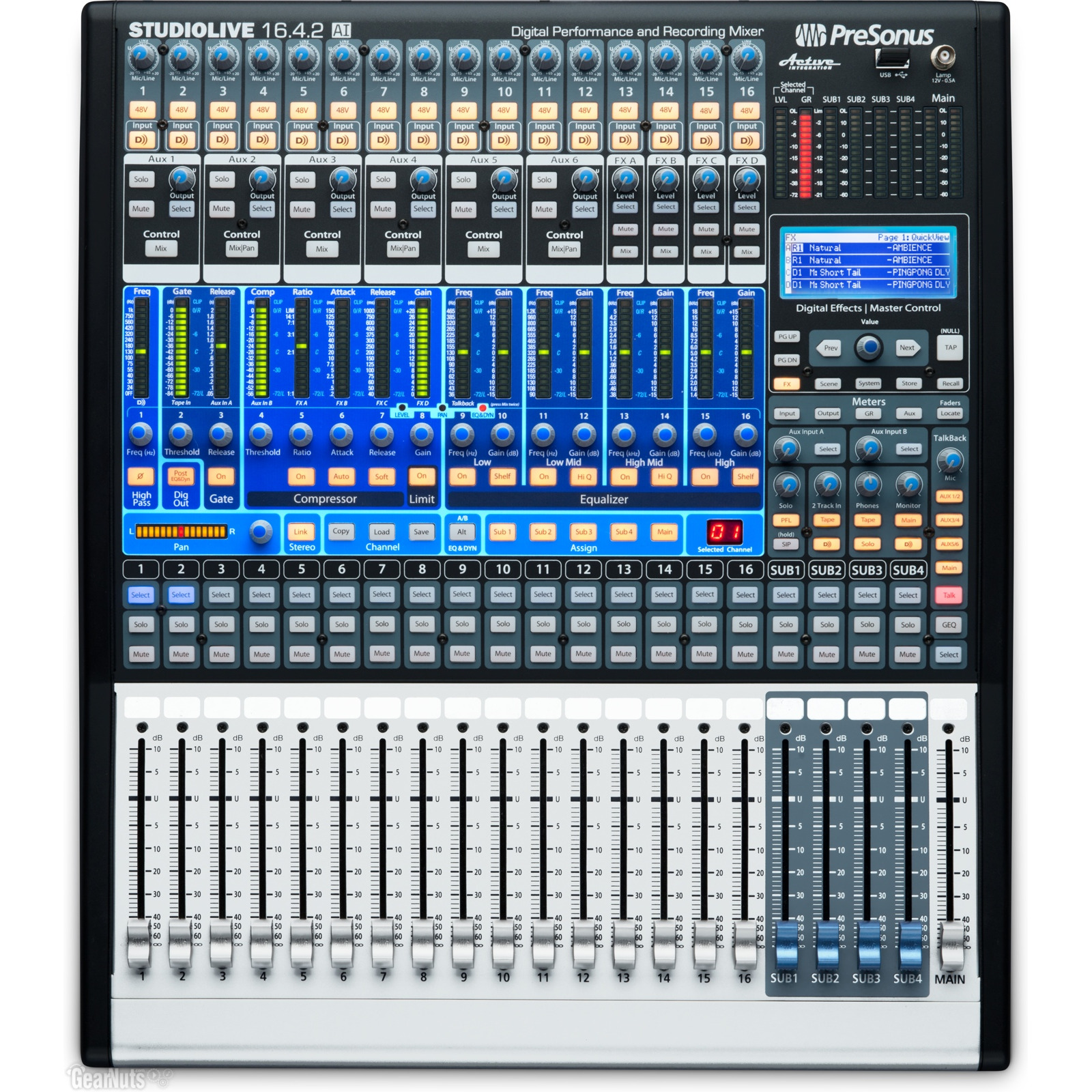Click the Aux 1 Output knob

click(x=182, y=179)
